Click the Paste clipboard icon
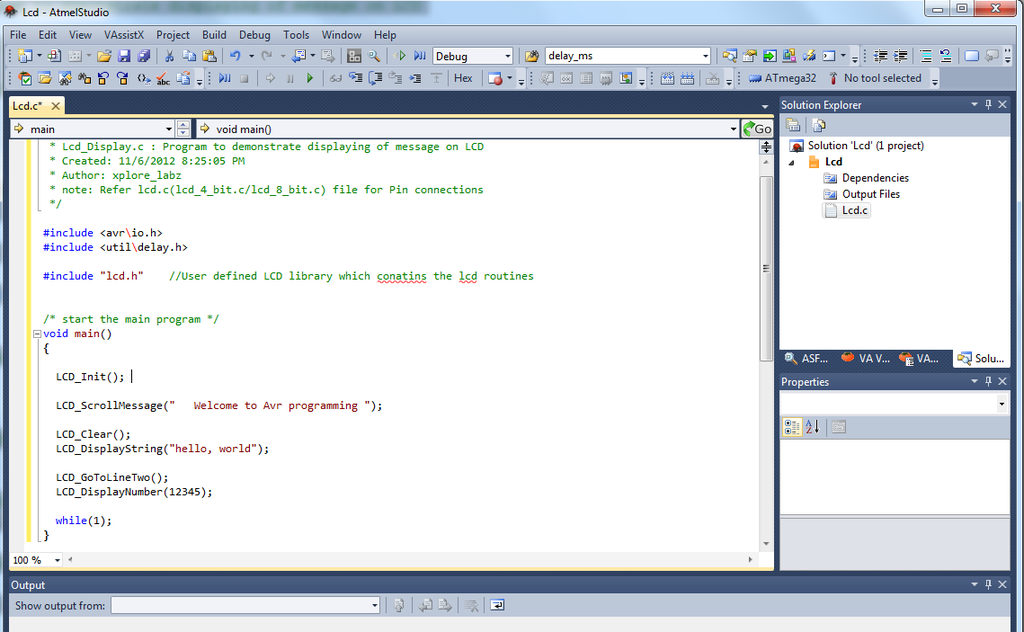The height and width of the screenshot is (632, 1024). 209,56
